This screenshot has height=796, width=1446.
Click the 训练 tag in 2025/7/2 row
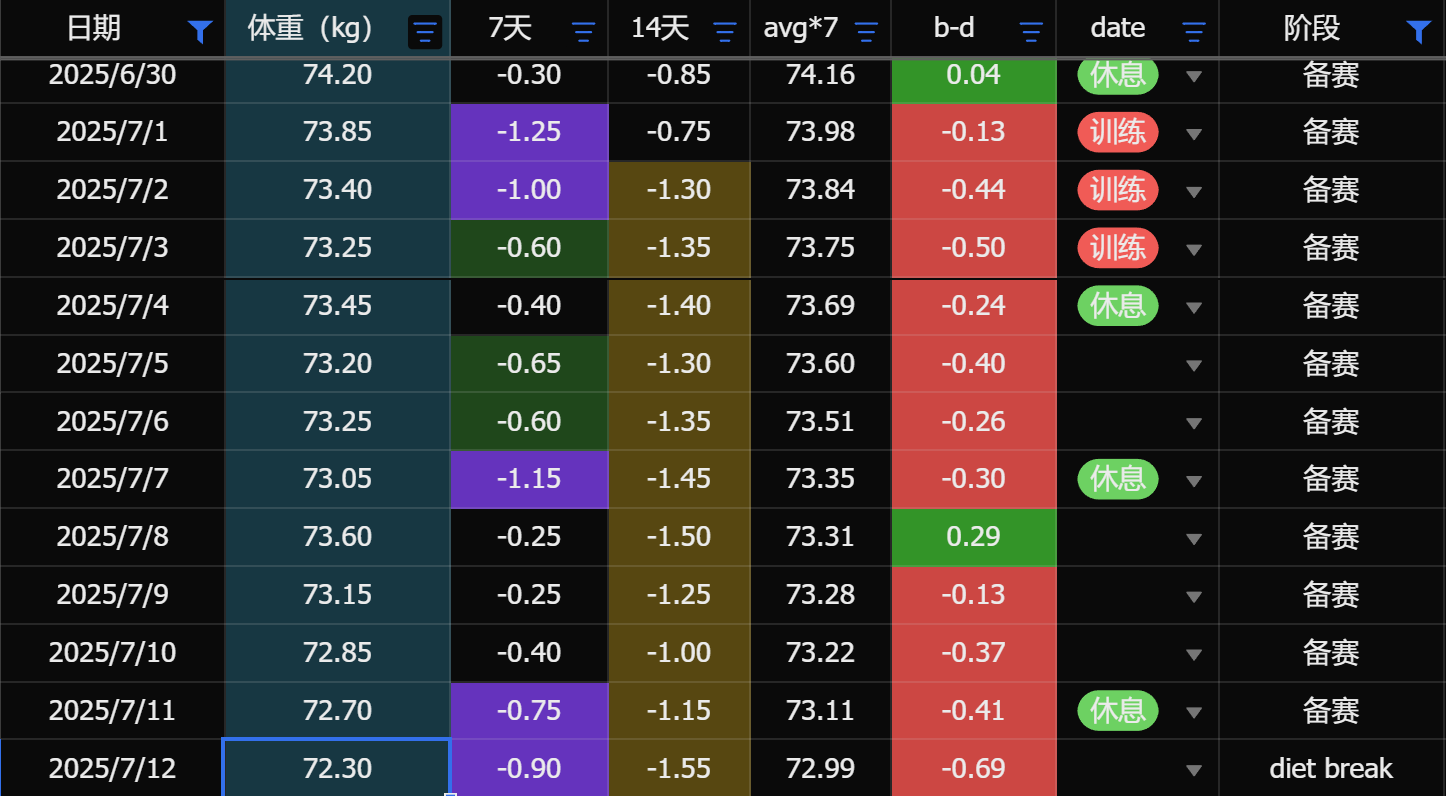pyautogui.click(x=1118, y=190)
